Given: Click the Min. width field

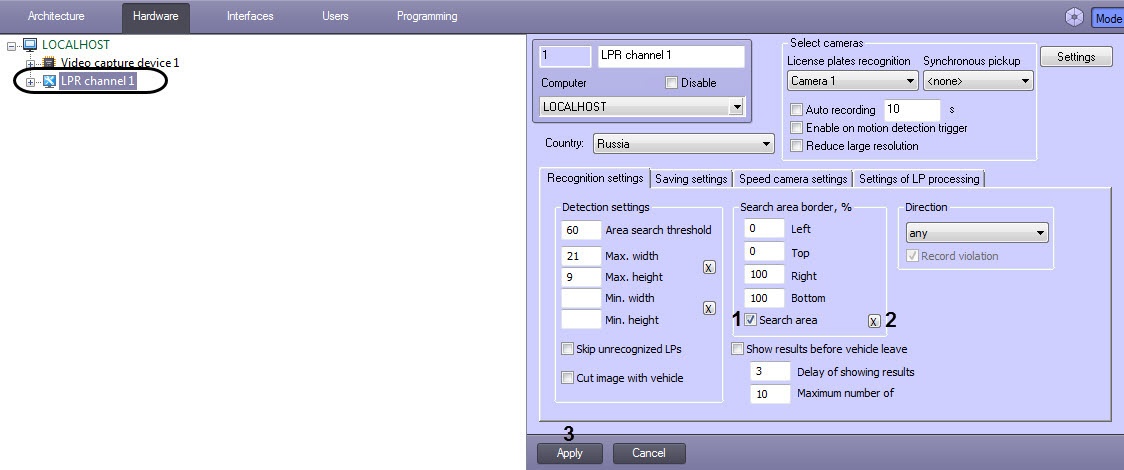Looking at the screenshot, I should (x=581, y=298).
